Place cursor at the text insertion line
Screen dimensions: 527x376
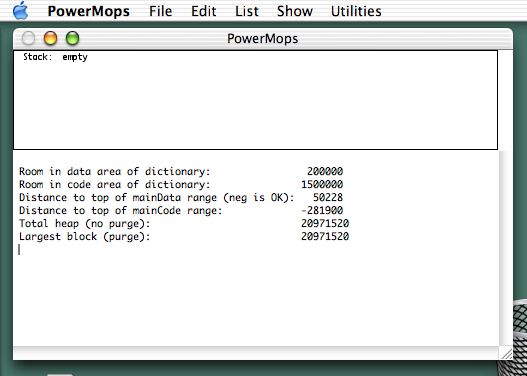19,250
